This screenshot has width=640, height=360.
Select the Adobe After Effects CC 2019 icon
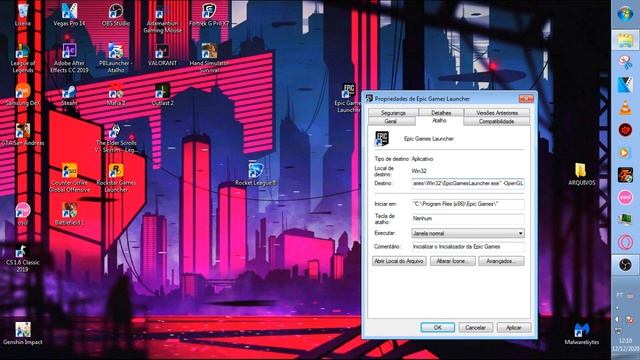69,58
